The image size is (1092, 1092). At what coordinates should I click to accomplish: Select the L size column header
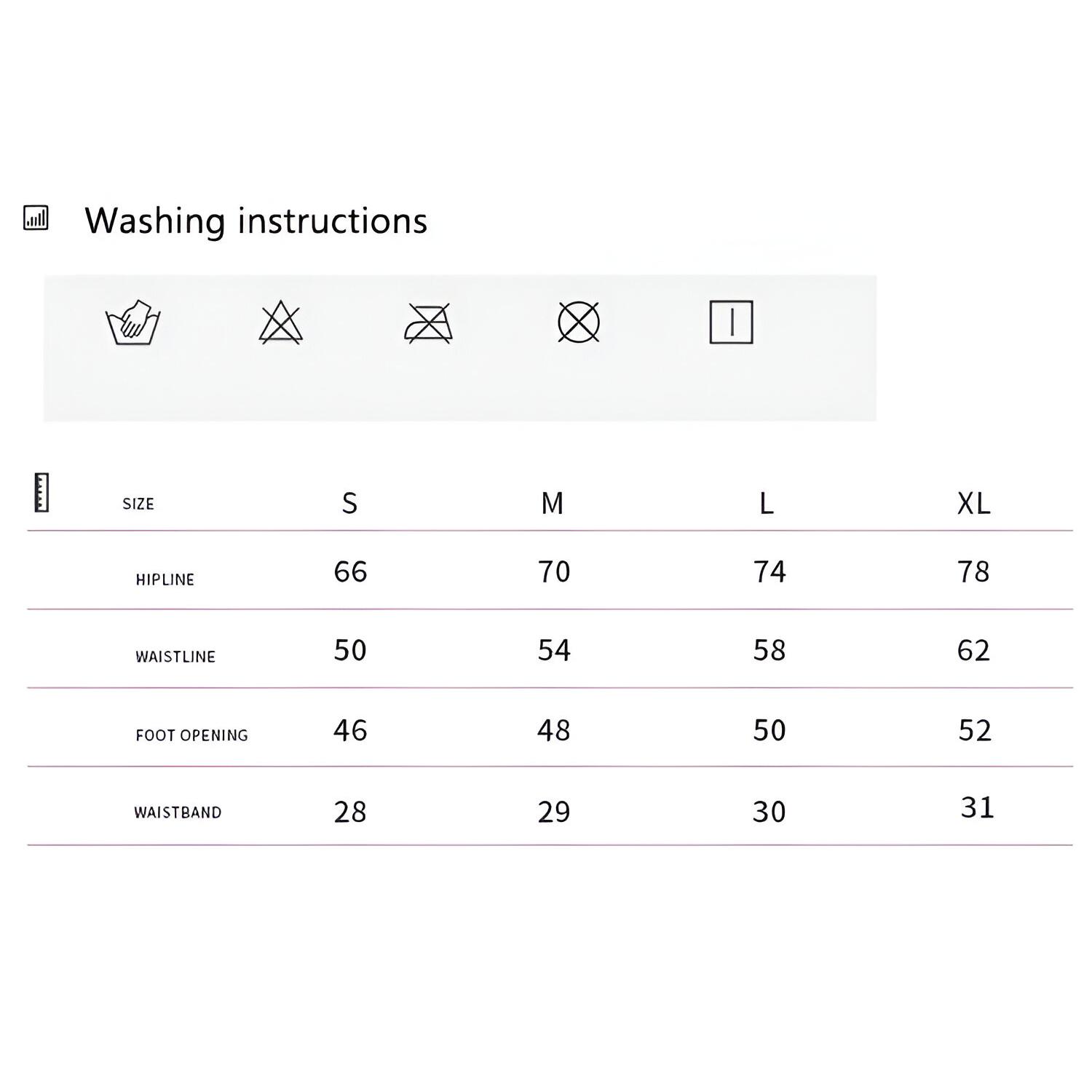click(x=767, y=503)
